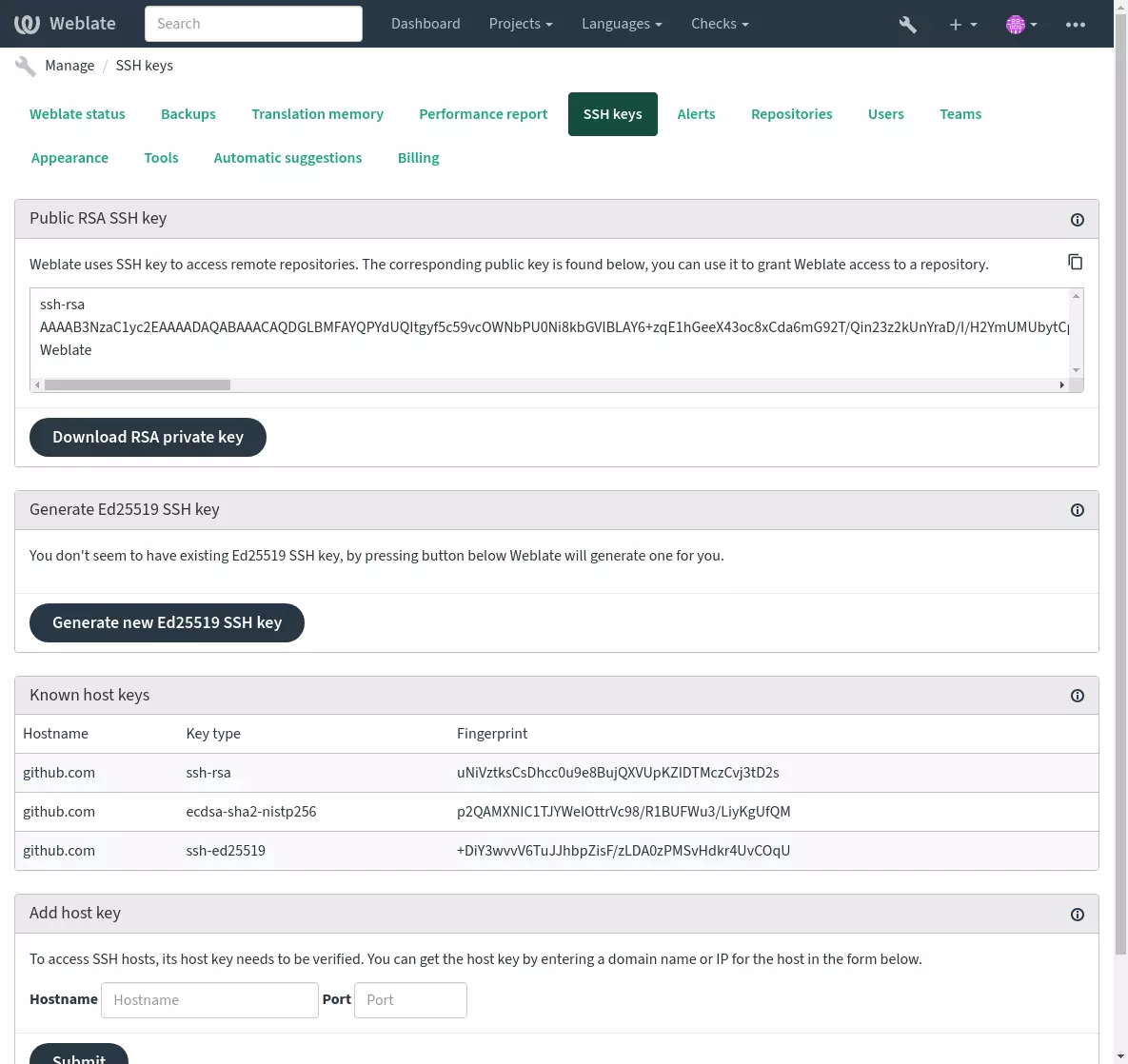Click Download RSA private key button
The height and width of the screenshot is (1064, 1128).
148,438
